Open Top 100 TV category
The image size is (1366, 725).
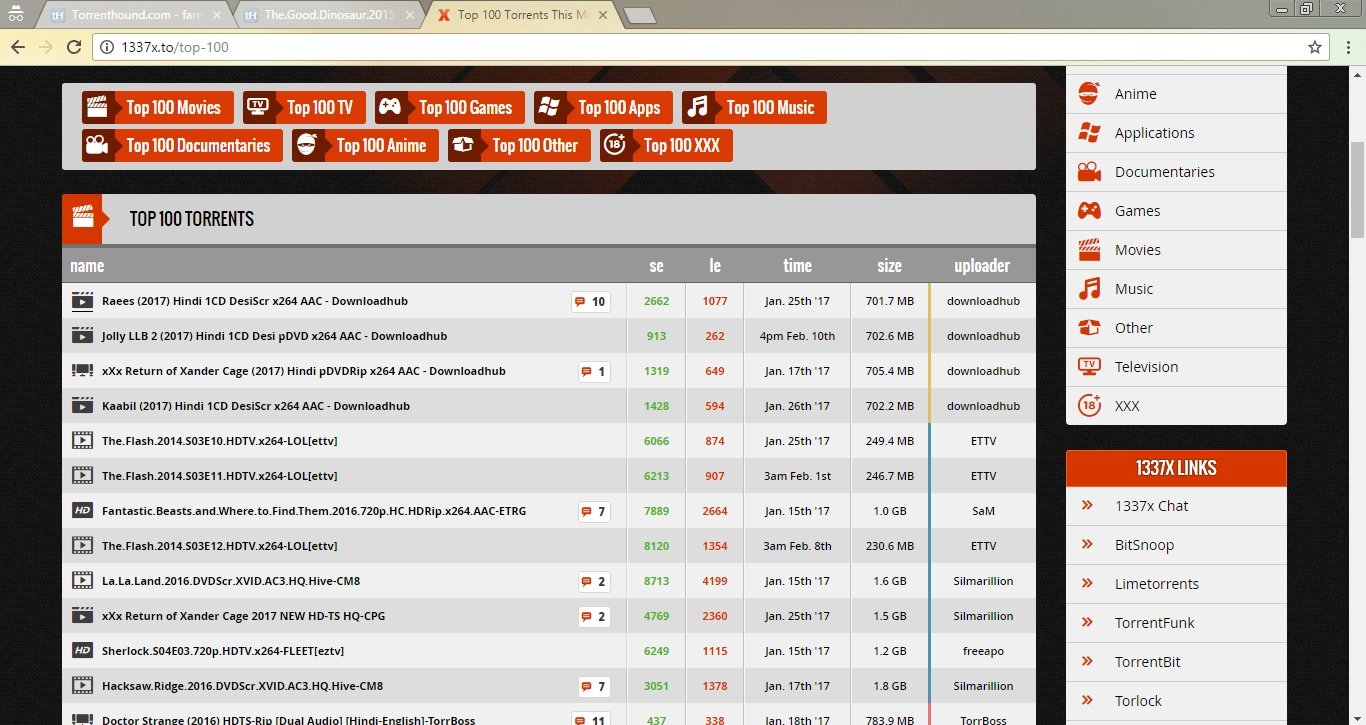[x=304, y=108]
